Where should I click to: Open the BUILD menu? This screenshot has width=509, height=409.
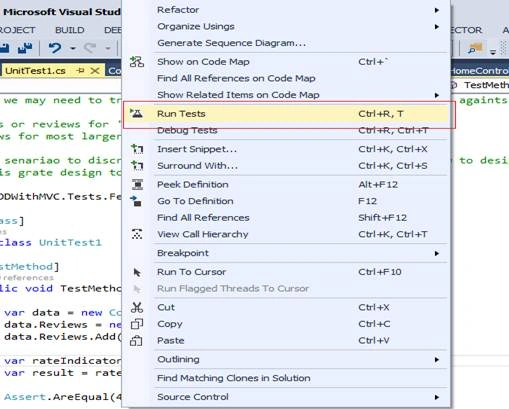pos(70,30)
